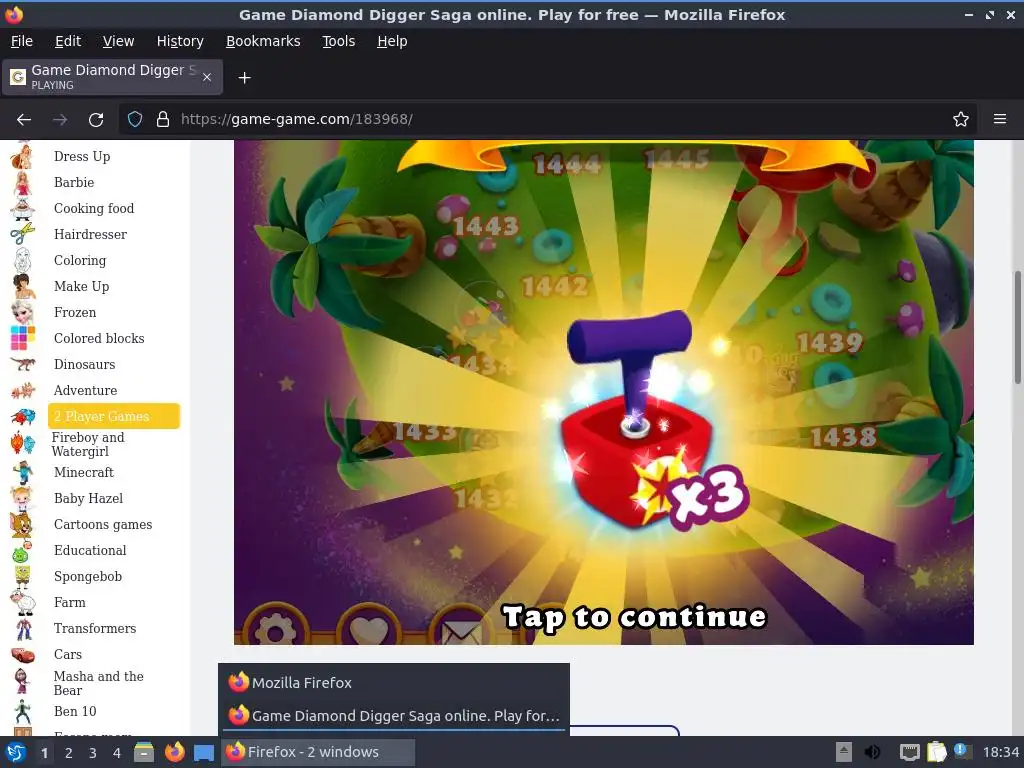1024x768 pixels.
Task: Select the Game Diamond Digger browser tab
Action: click(x=112, y=77)
